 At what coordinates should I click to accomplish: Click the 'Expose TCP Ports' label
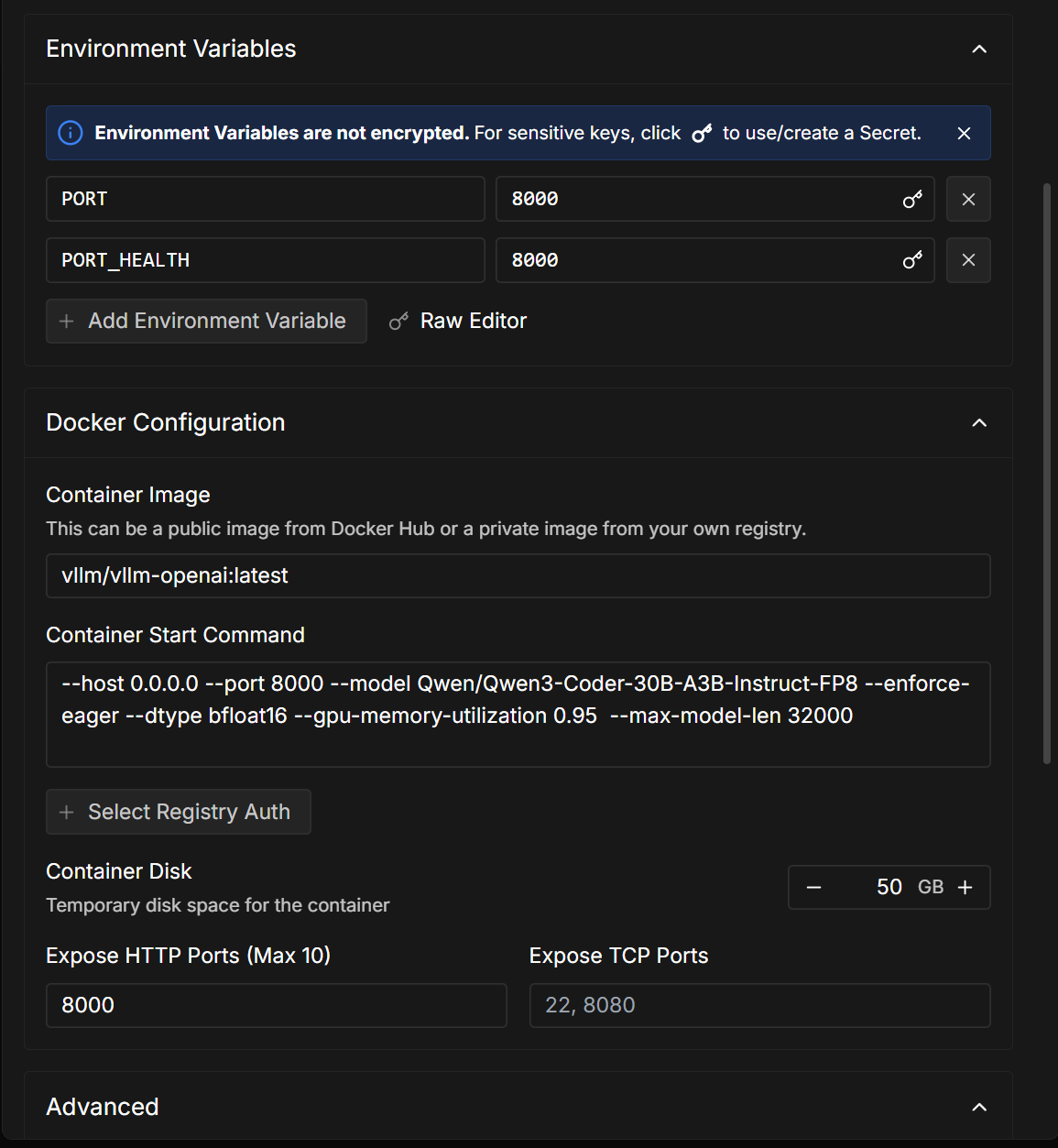click(x=618, y=956)
